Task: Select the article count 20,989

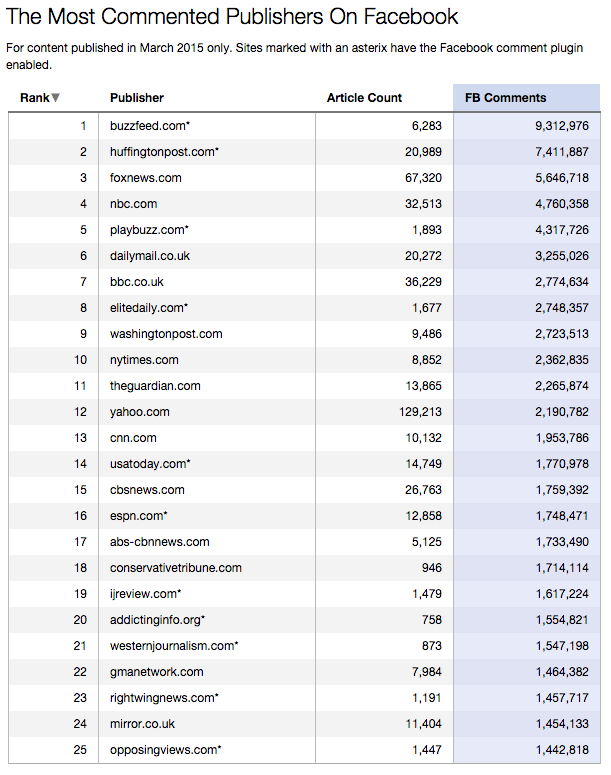Action: point(423,152)
